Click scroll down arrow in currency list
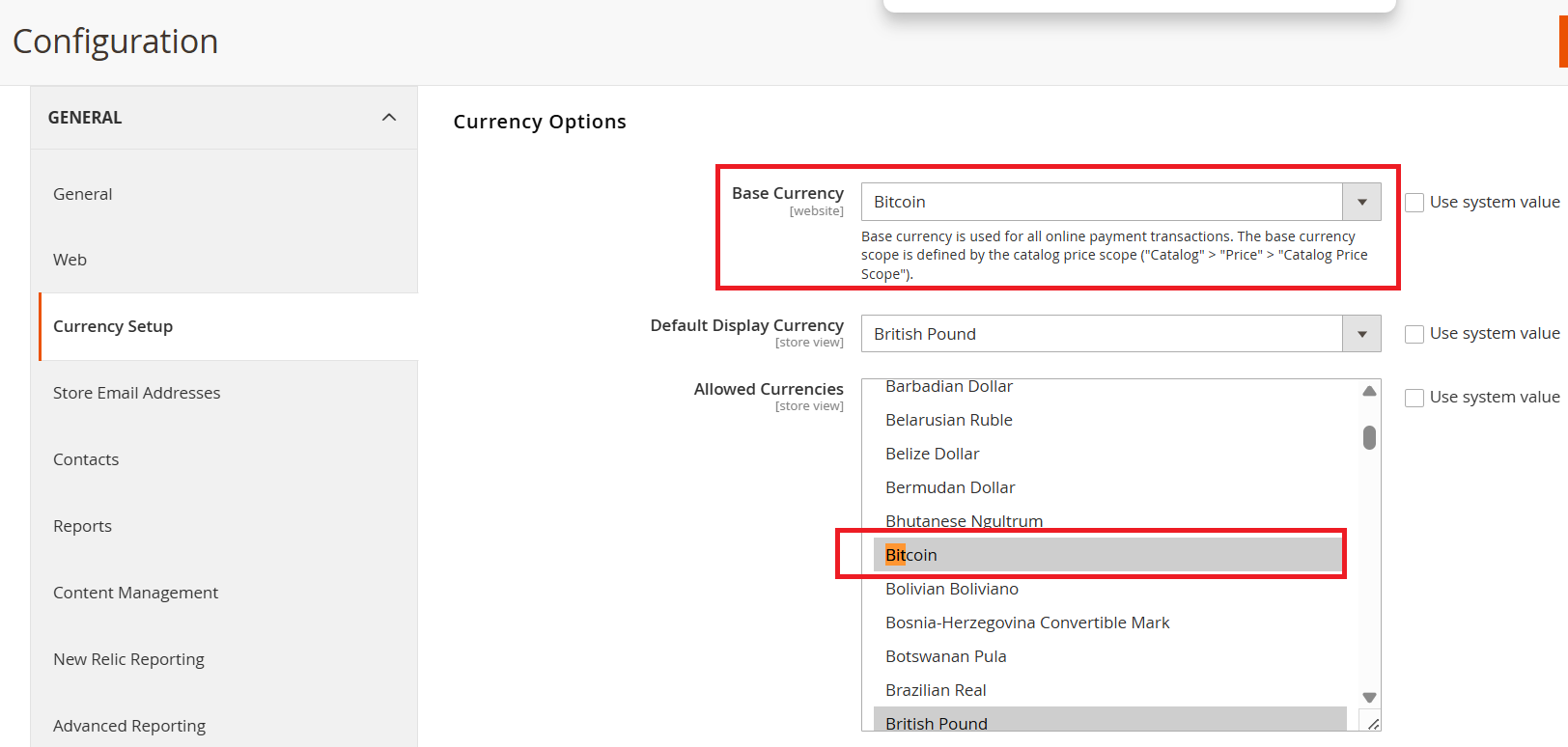This screenshot has height=747, width=1568. (x=1369, y=697)
